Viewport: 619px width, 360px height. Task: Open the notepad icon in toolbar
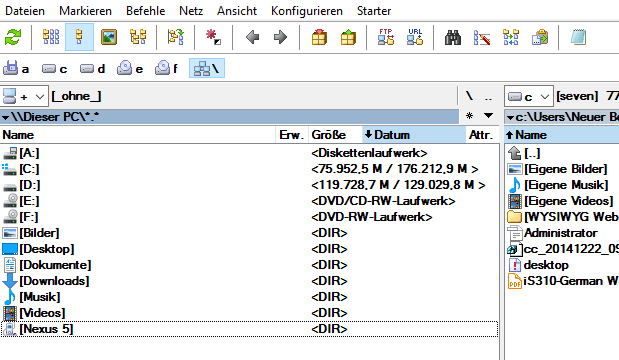578,37
